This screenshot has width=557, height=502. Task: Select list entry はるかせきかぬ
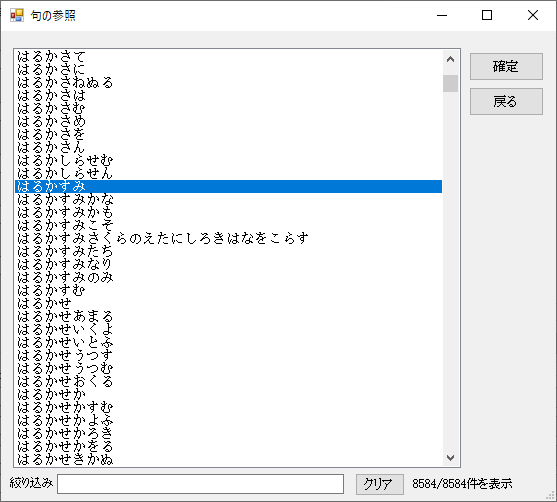pyautogui.click(x=229, y=459)
